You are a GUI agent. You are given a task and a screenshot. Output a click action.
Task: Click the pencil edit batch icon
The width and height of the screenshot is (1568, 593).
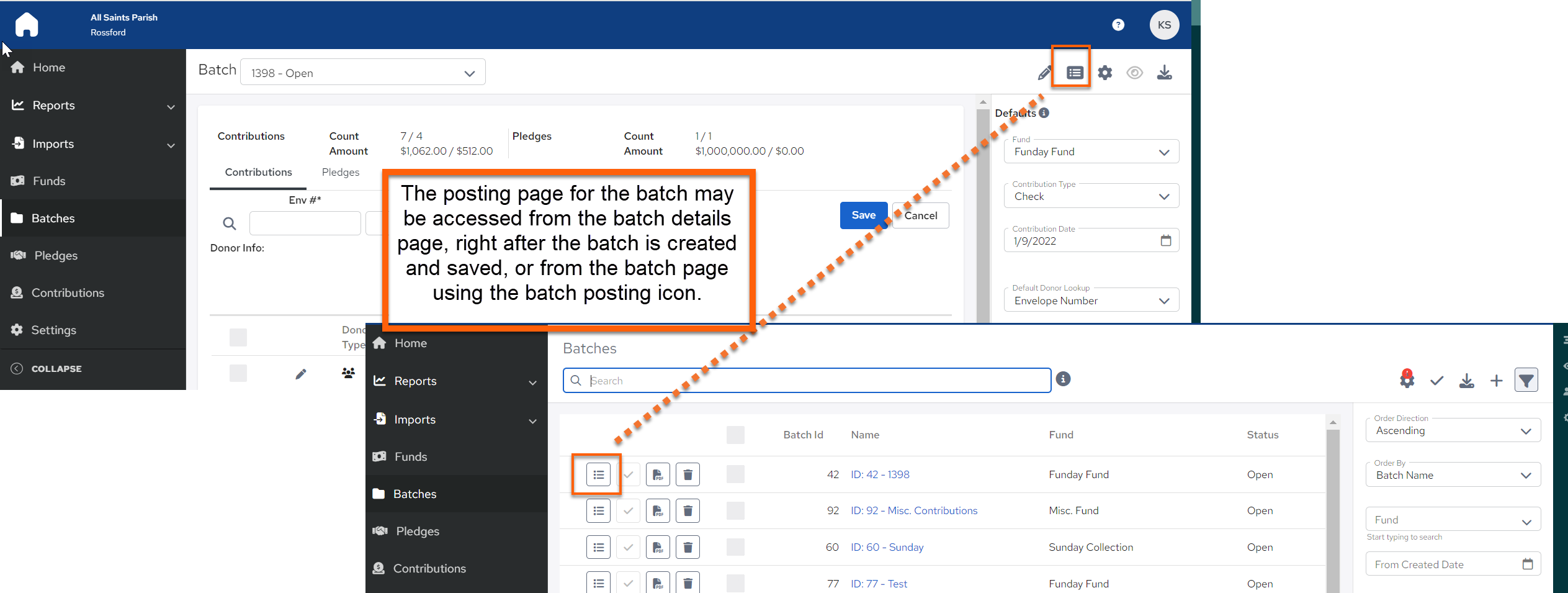coord(1045,73)
